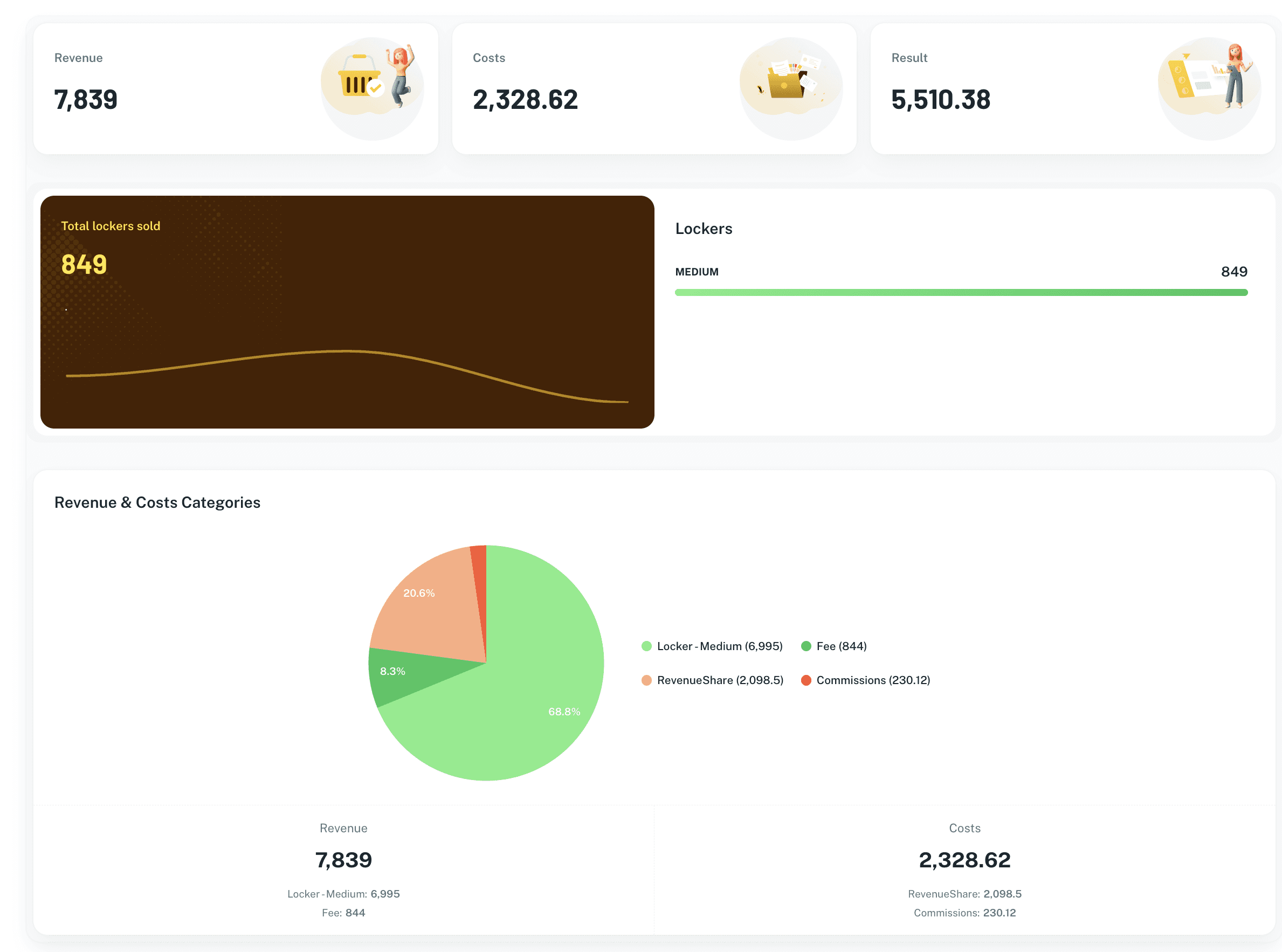
Task: Click the Revenue 7,839 value in top card
Action: (x=86, y=100)
